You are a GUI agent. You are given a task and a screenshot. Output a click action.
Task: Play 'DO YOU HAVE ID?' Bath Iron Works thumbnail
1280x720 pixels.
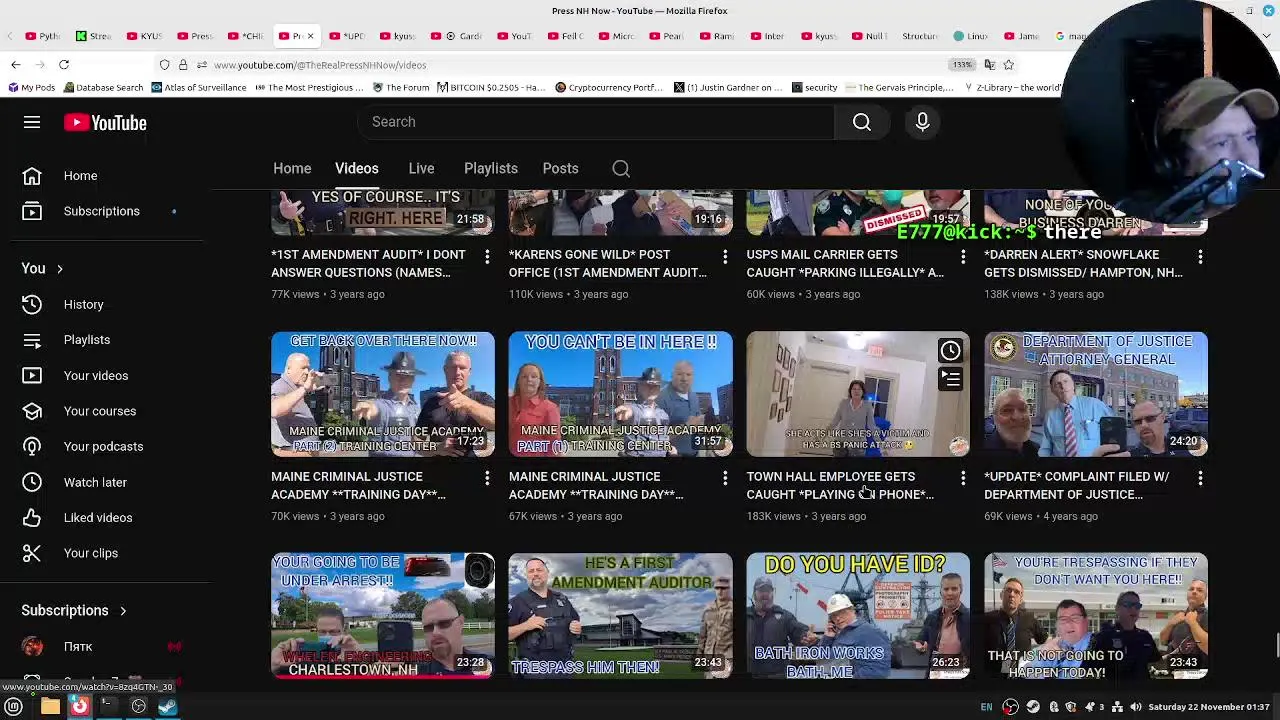(858, 615)
